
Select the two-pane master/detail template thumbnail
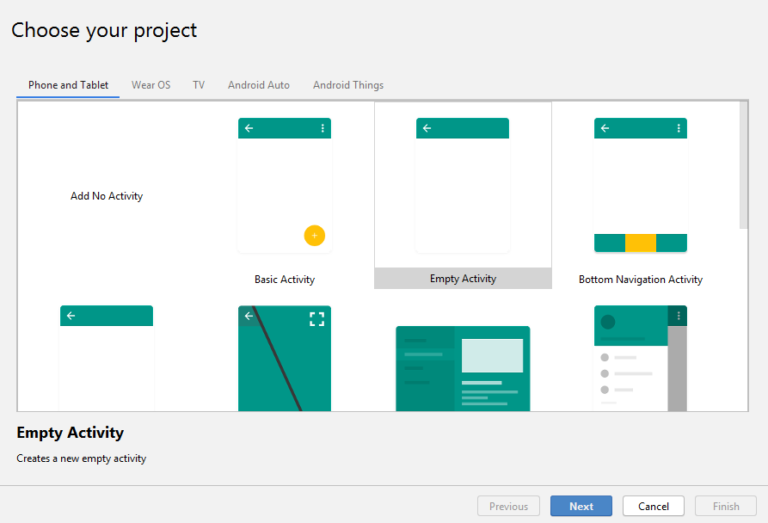[463, 368]
